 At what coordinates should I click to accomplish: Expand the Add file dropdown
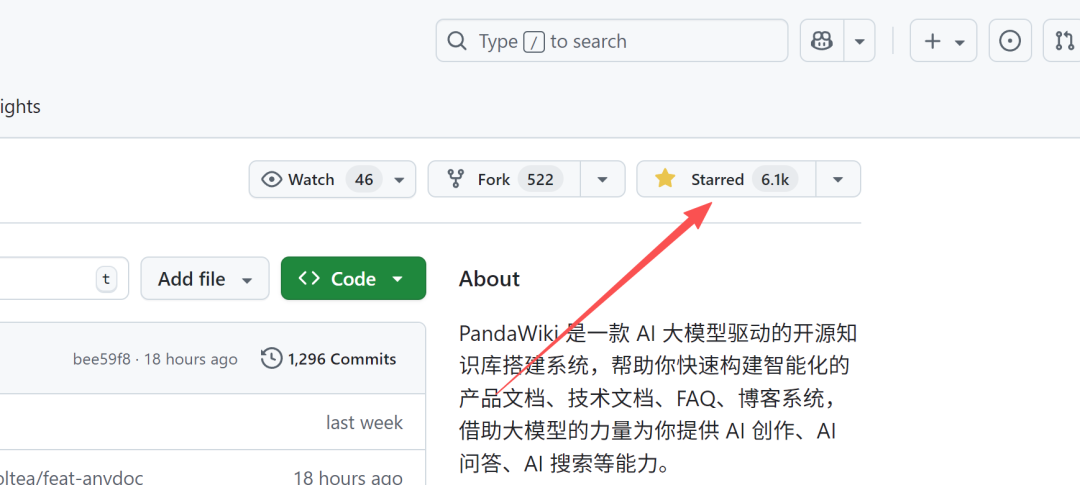point(204,279)
